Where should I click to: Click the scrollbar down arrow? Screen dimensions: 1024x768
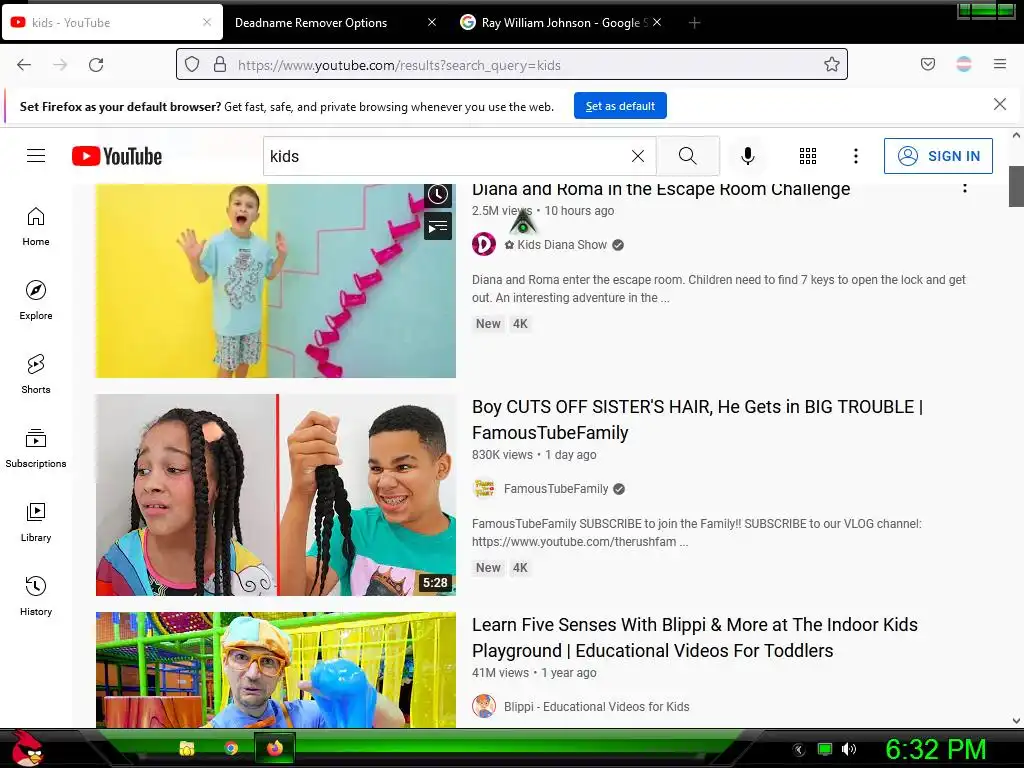tap(1016, 721)
